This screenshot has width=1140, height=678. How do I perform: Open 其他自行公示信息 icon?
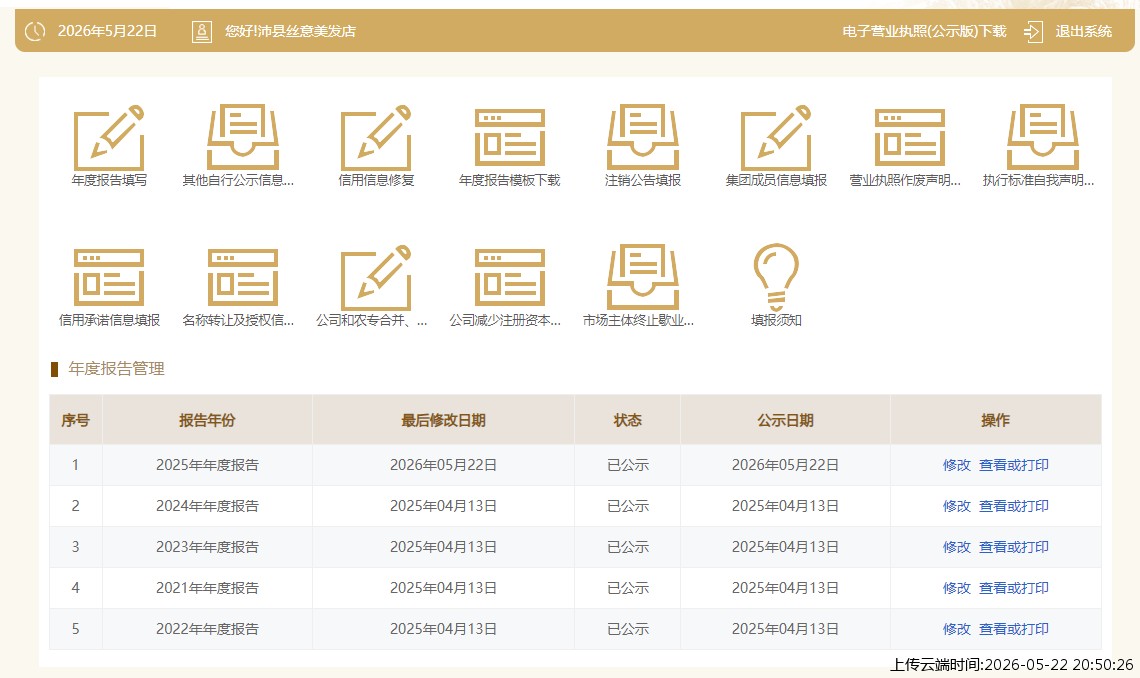pyautogui.click(x=243, y=137)
